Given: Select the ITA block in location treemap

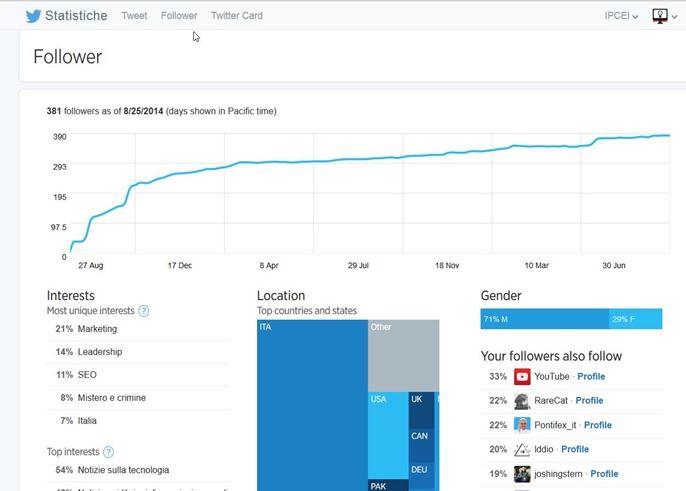Looking at the screenshot, I should pyautogui.click(x=312, y=405).
